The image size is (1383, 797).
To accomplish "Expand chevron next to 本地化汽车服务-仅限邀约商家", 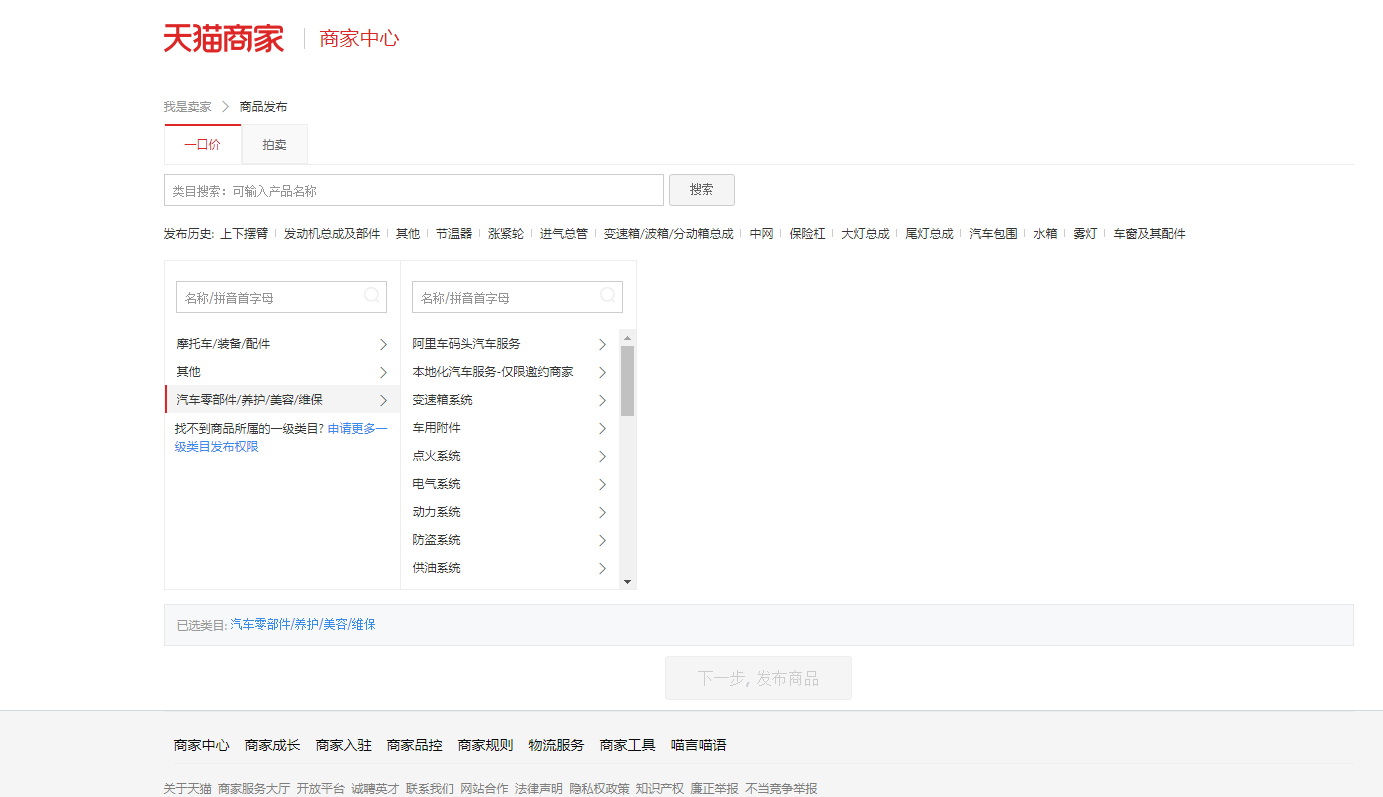I will coord(603,372).
